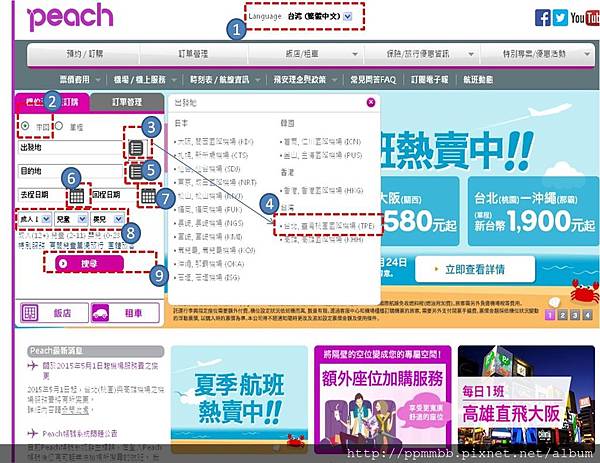Open the 額外座位加購服務 promo thumbnail

click(383, 399)
